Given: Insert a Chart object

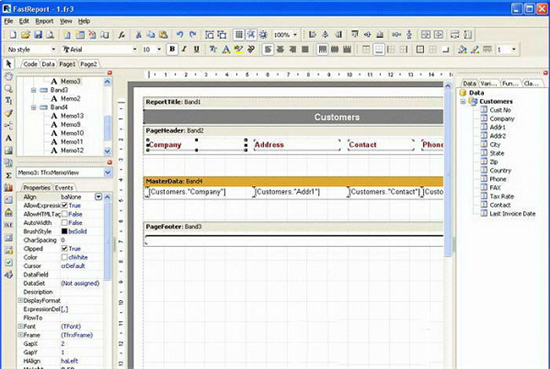Looking at the screenshot, I should [8, 187].
